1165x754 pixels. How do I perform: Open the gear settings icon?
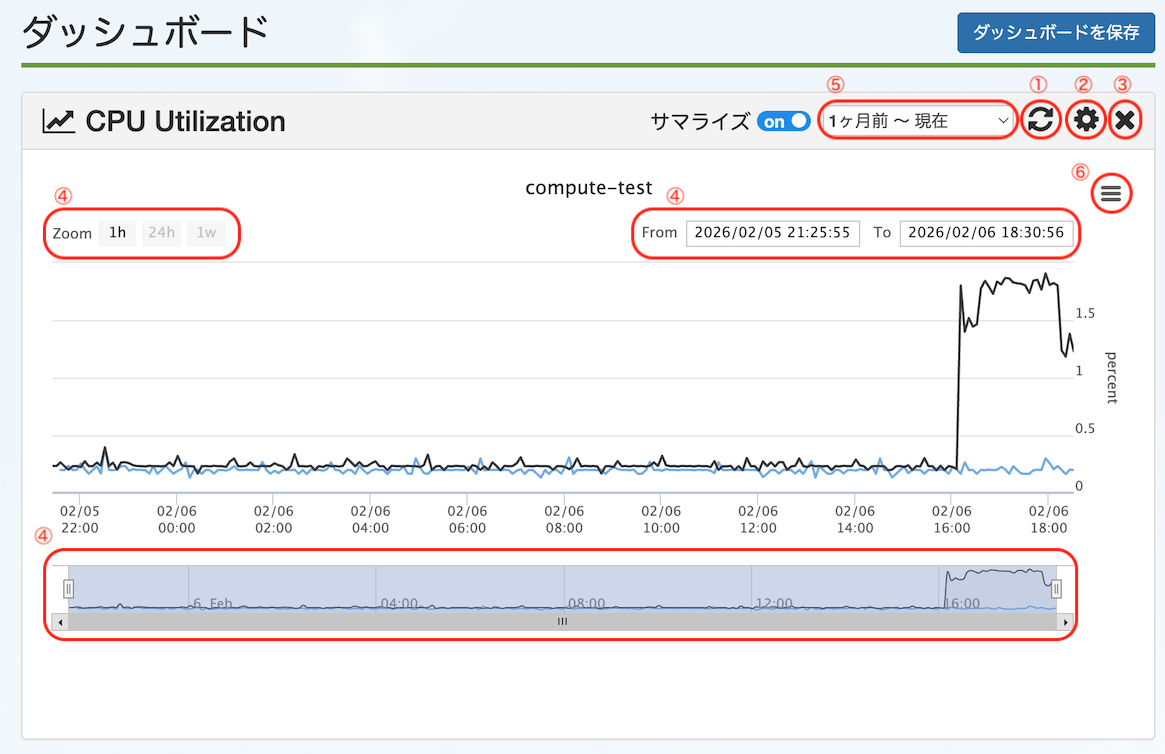coord(1085,121)
